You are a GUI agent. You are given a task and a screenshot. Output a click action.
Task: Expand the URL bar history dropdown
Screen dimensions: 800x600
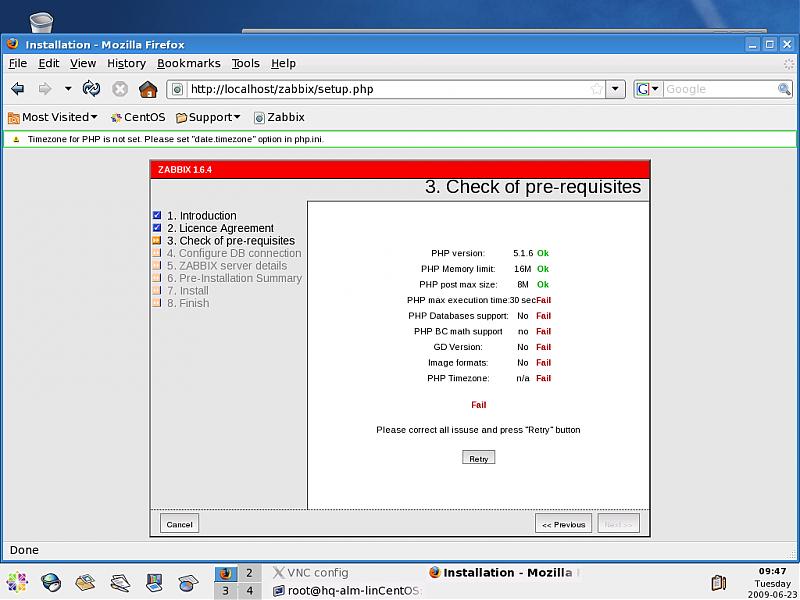(615, 89)
